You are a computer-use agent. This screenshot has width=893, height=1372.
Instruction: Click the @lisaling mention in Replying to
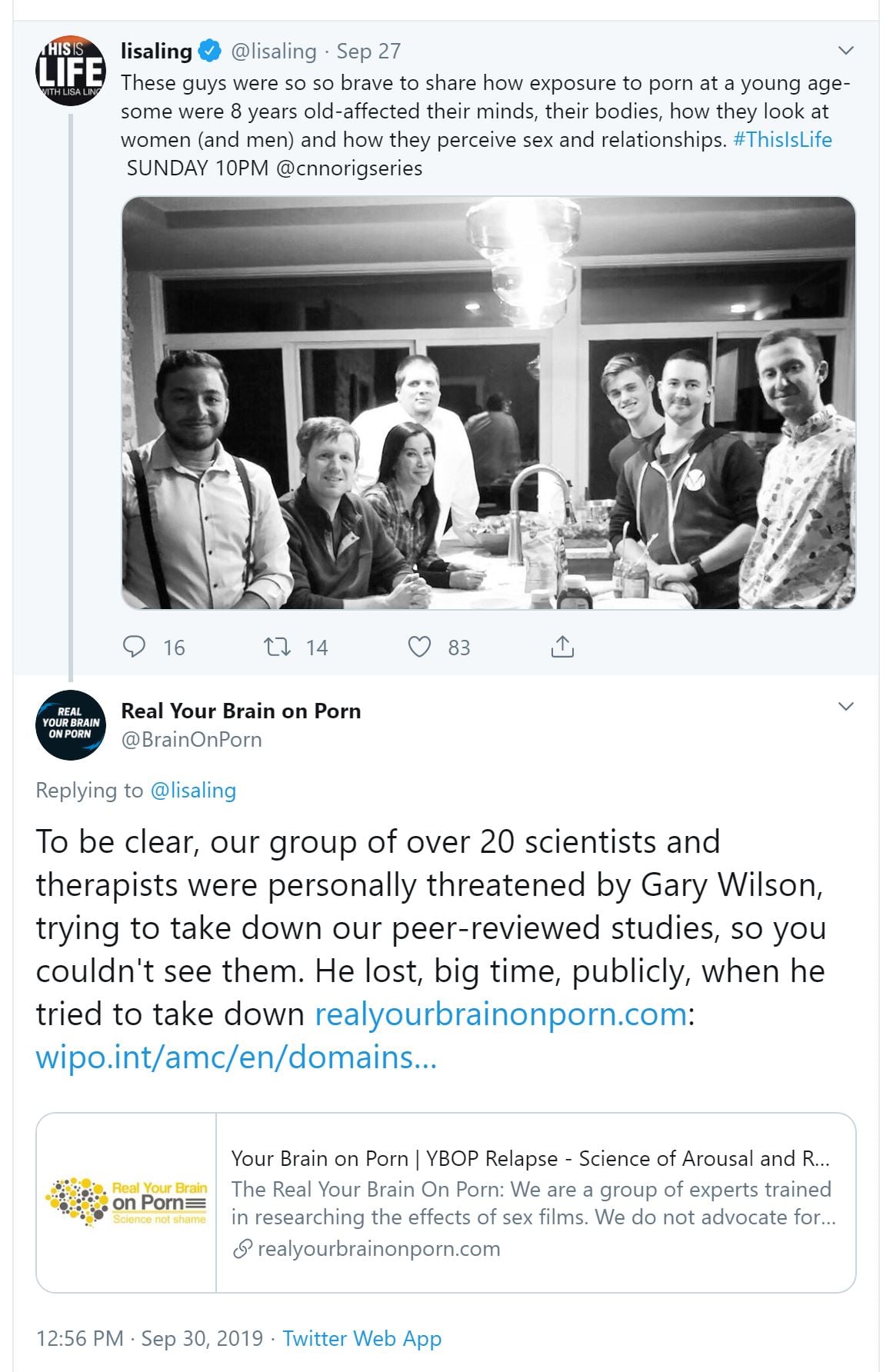click(193, 790)
